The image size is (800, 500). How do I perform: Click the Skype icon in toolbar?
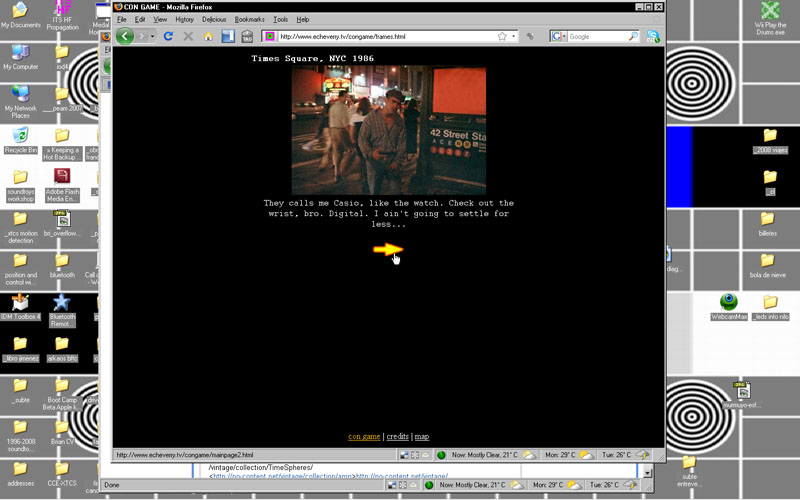[x=653, y=36]
